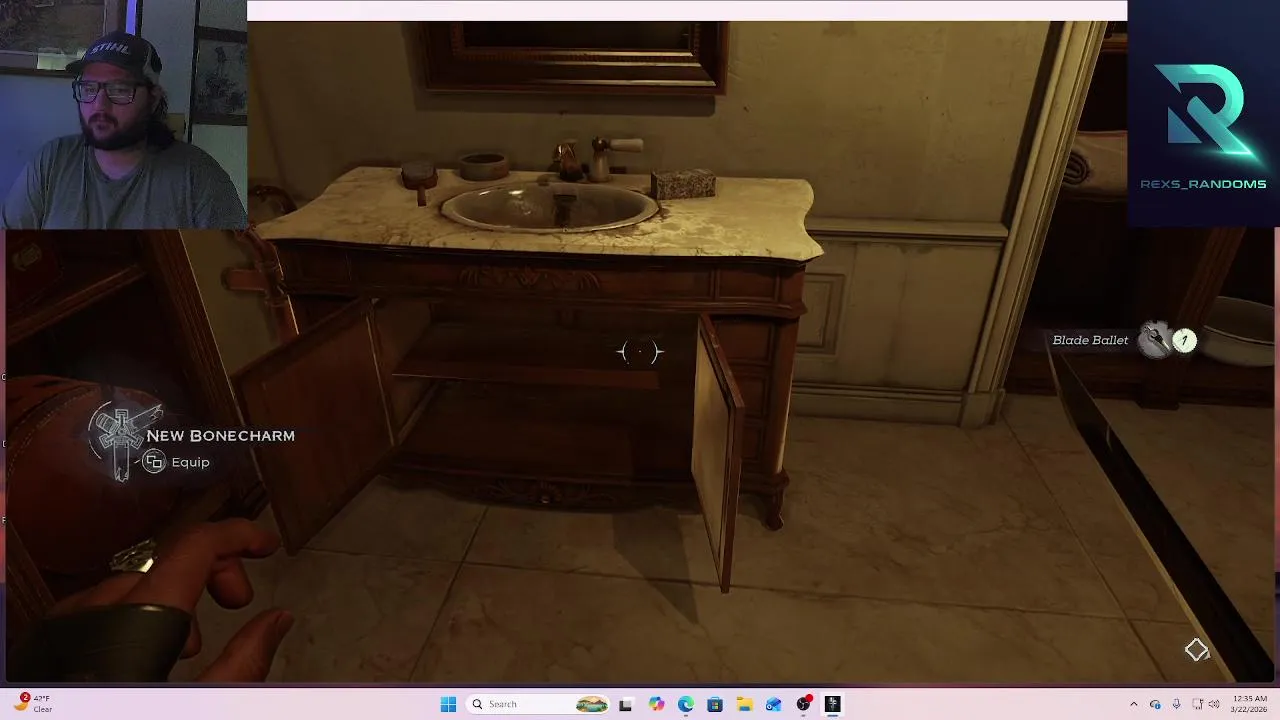
Task: Click the microphone tray icon
Action: [1176, 704]
